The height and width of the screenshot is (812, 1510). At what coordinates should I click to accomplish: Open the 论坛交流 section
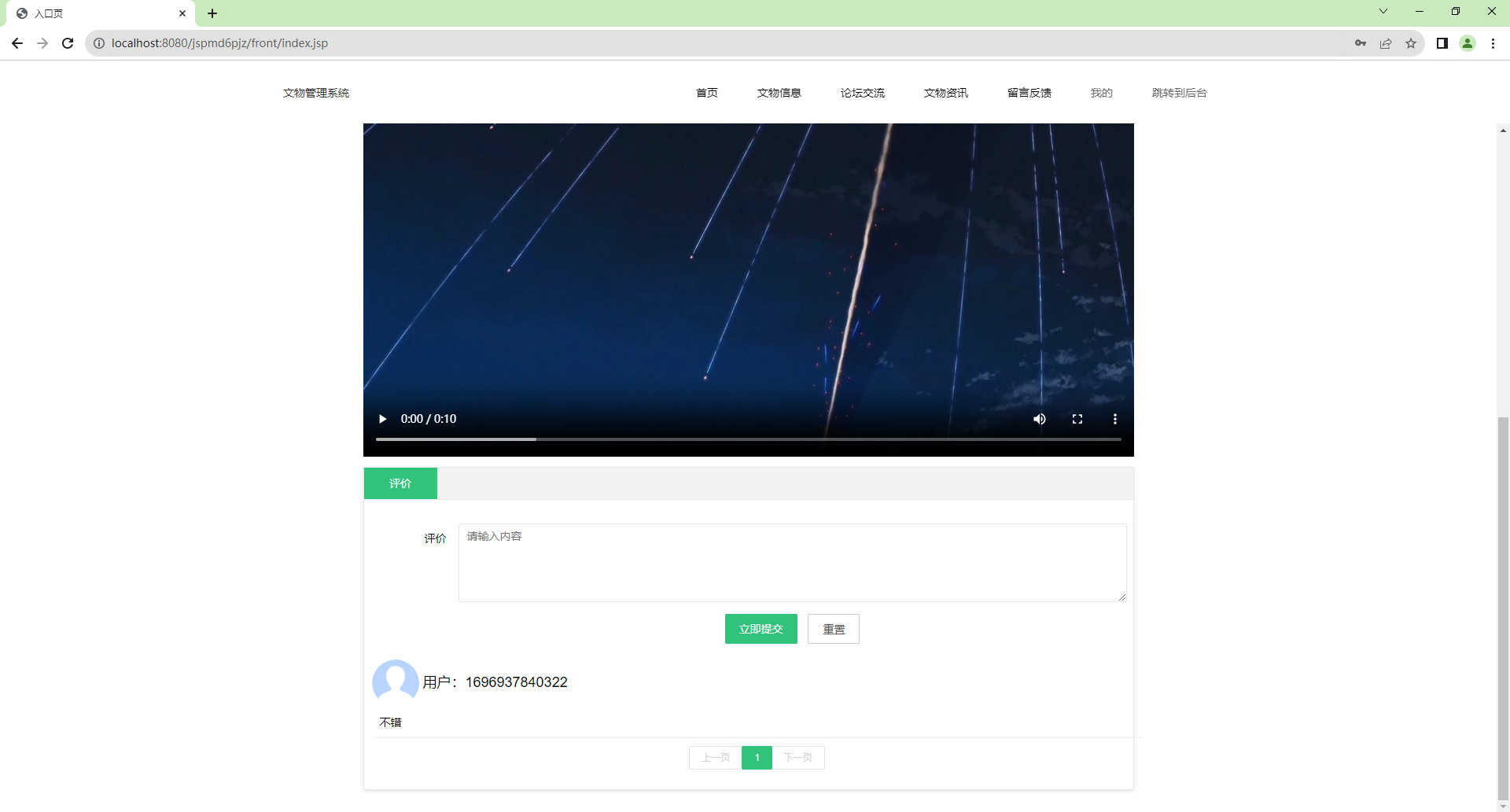pos(862,93)
